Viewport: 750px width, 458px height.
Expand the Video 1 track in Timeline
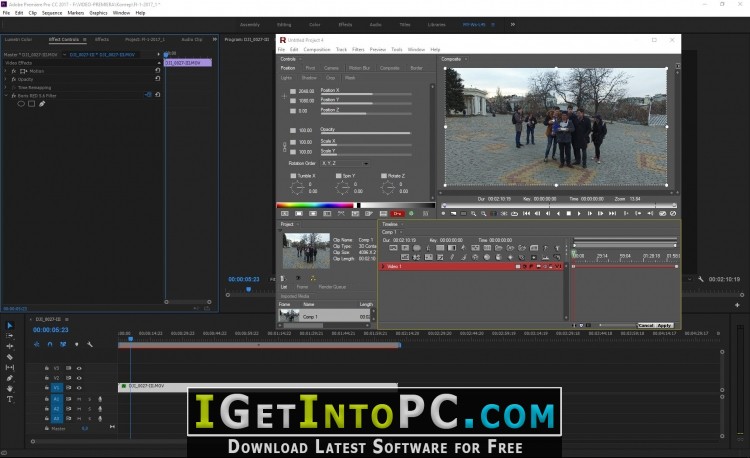[x=383, y=266]
